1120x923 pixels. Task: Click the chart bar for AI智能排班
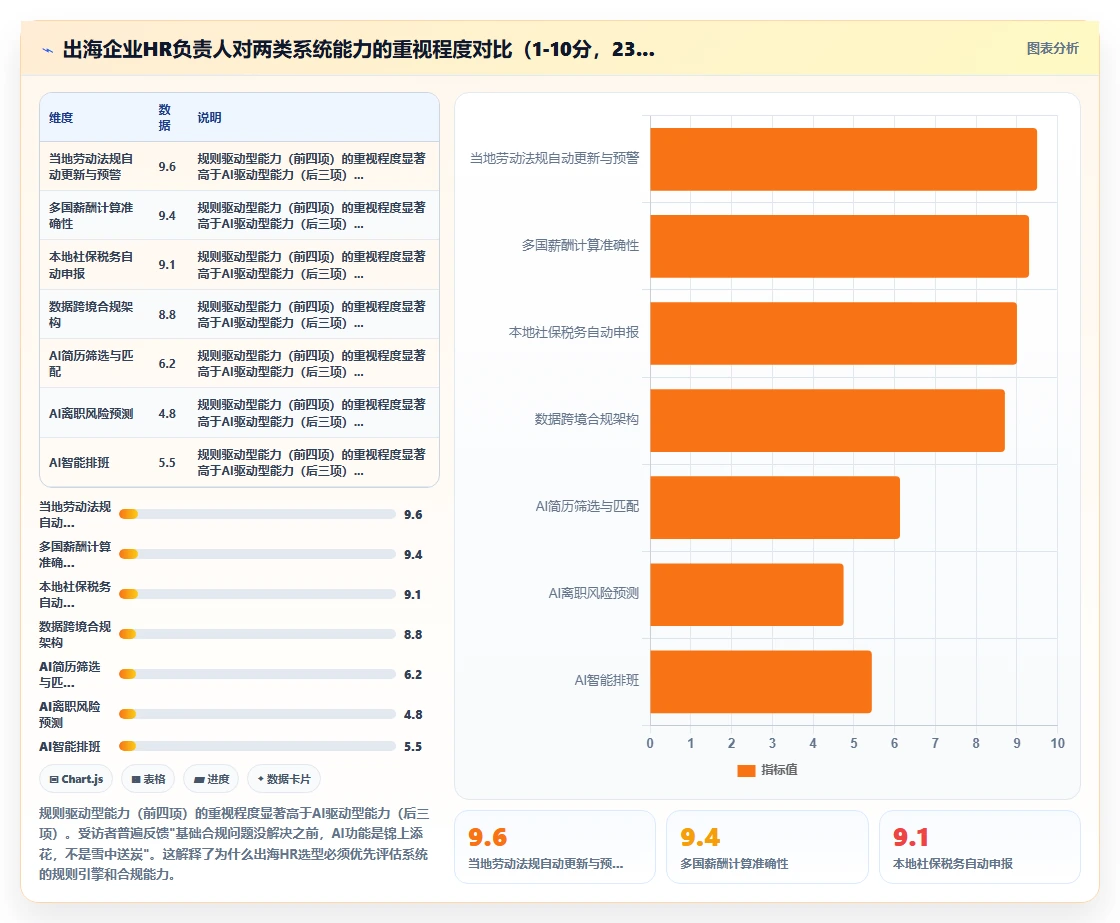(761, 682)
